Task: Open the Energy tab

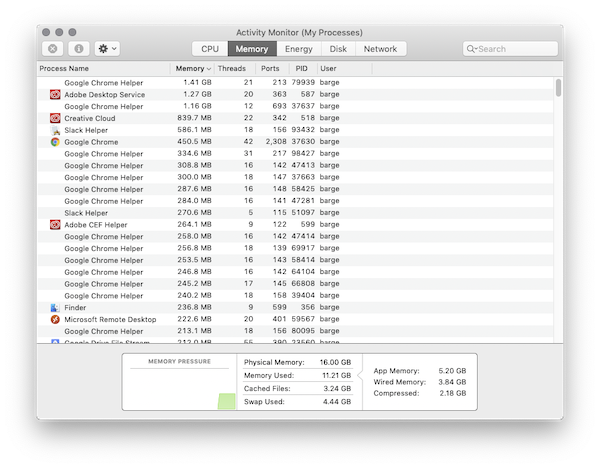Action: point(298,49)
